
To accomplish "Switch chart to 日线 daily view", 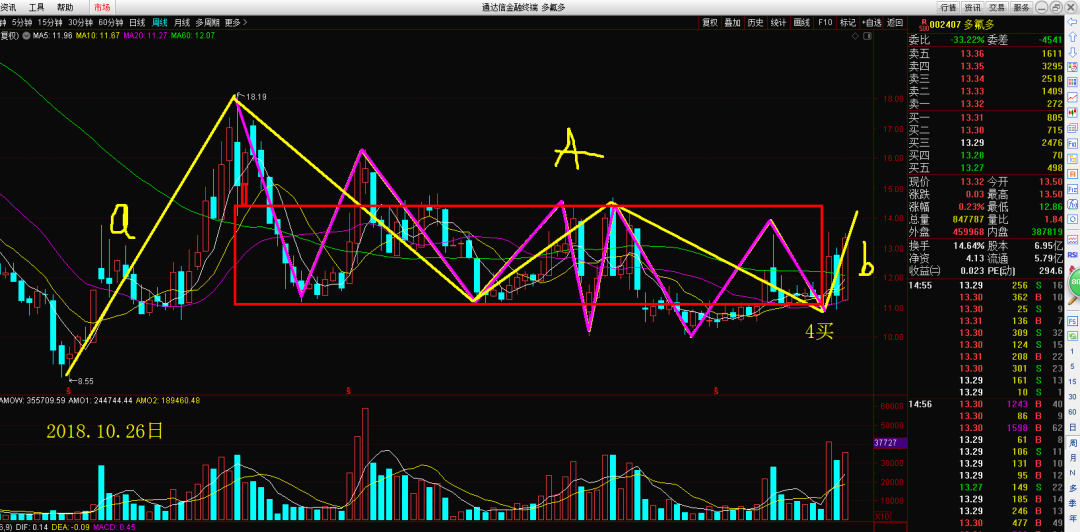I will [137, 22].
